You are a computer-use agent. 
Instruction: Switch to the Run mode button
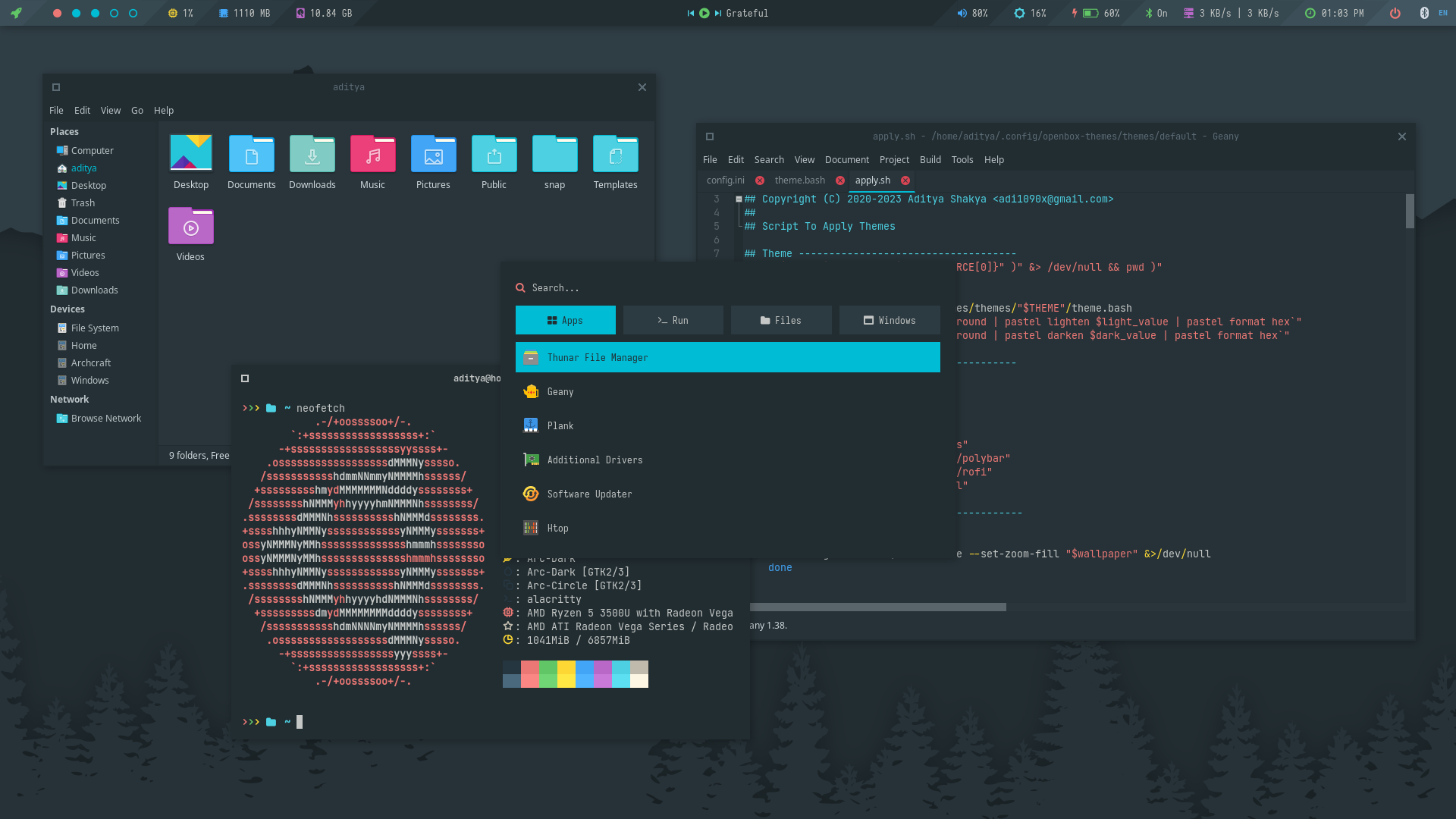pyautogui.click(x=673, y=321)
